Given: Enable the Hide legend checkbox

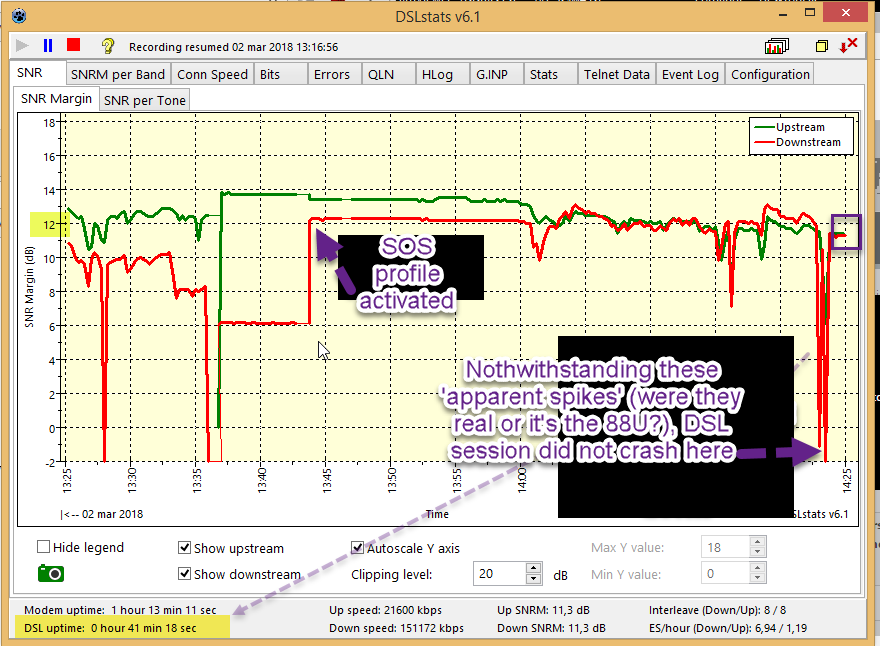Looking at the screenshot, I should (x=43, y=547).
